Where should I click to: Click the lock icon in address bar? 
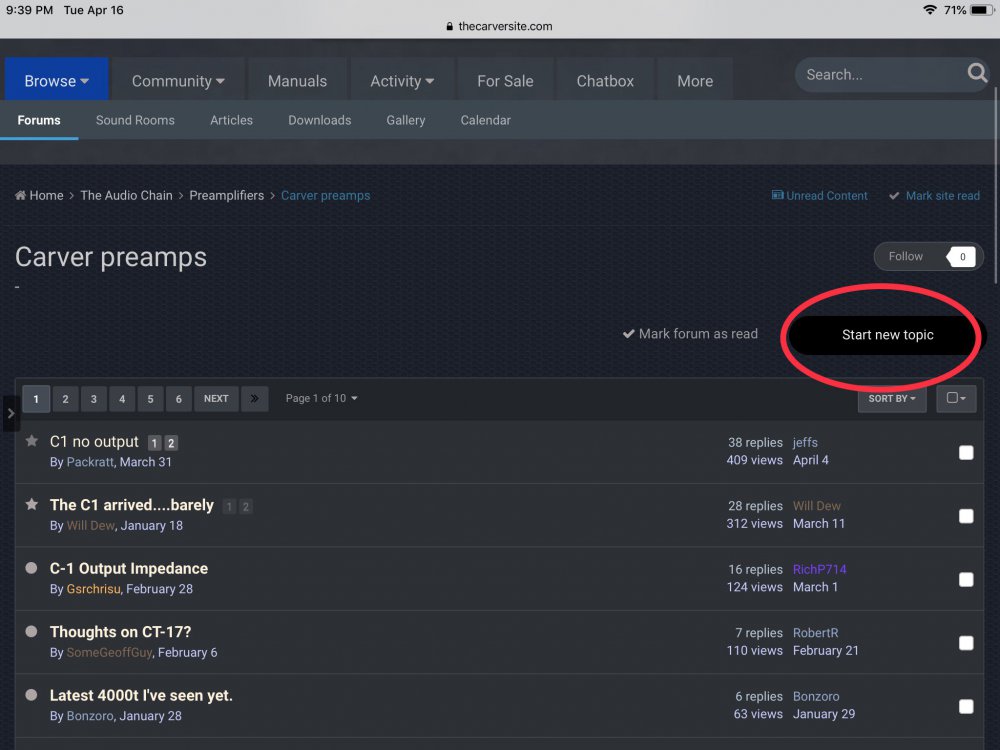pyautogui.click(x=450, y=26)
